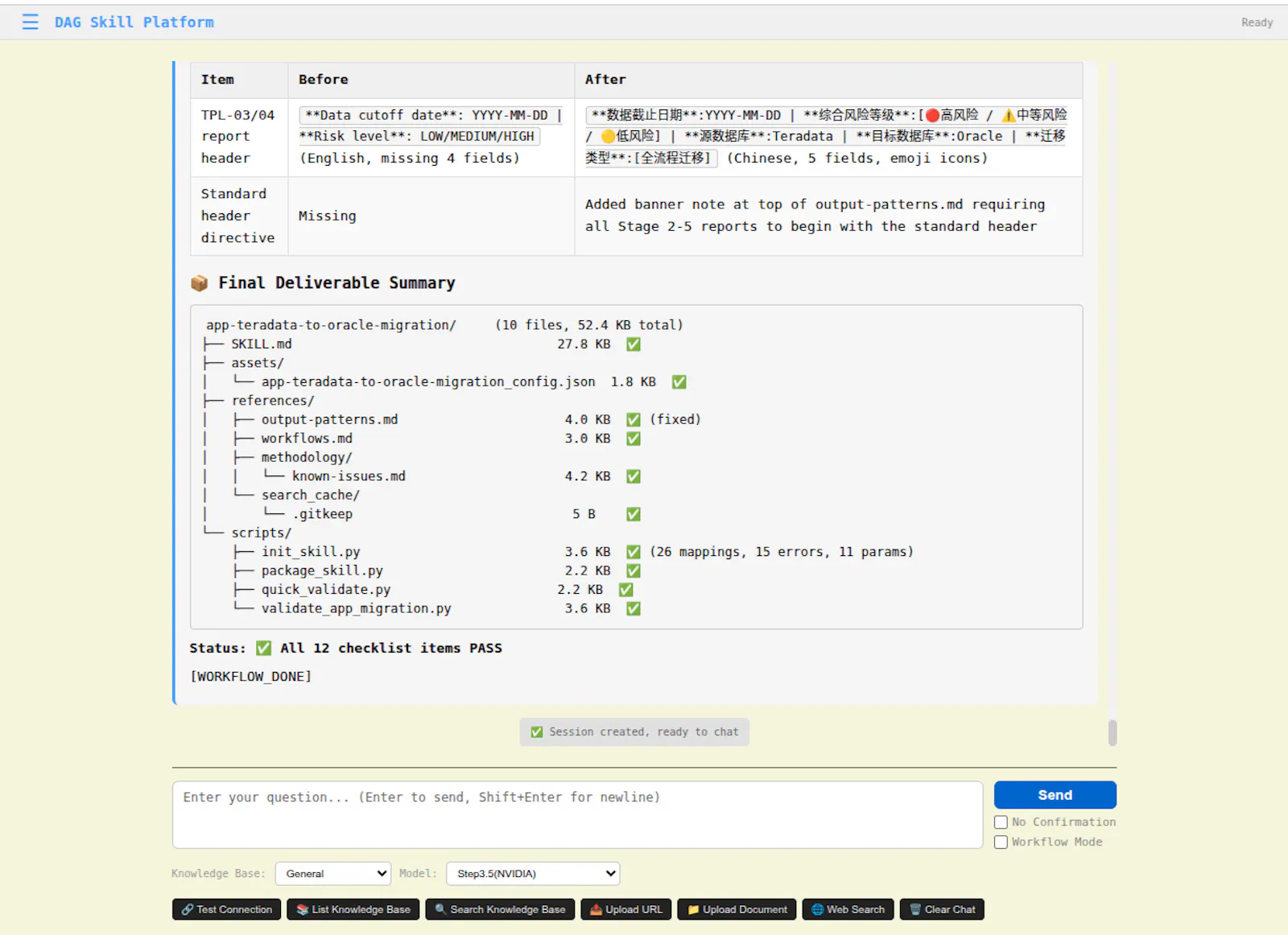Click the DAG Skill Platform title
The width and height of the screenshot is (1288, 935).
point(134,23)
